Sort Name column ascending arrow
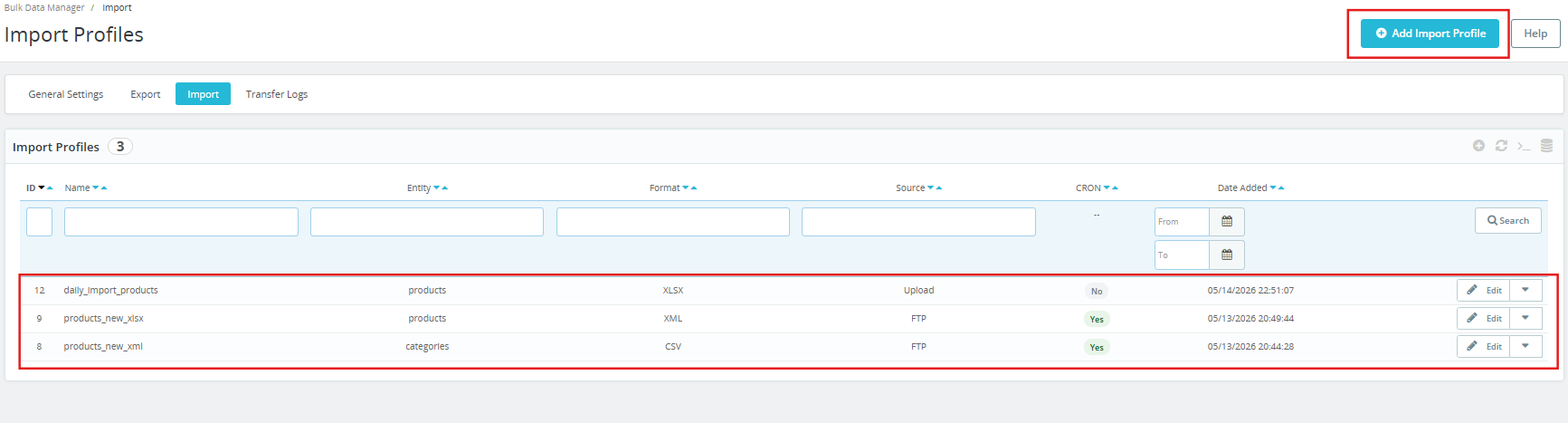Viewport: 1568px width, 423px height. [104, 188]
